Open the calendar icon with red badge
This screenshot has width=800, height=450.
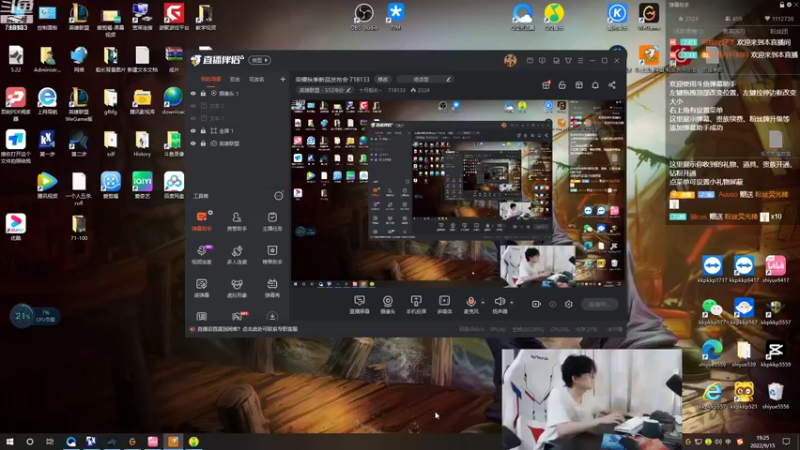click(x=546, y=85)
